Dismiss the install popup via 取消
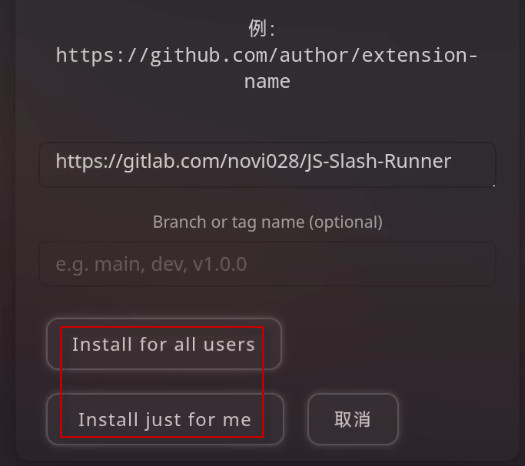 tap(353, 419)
